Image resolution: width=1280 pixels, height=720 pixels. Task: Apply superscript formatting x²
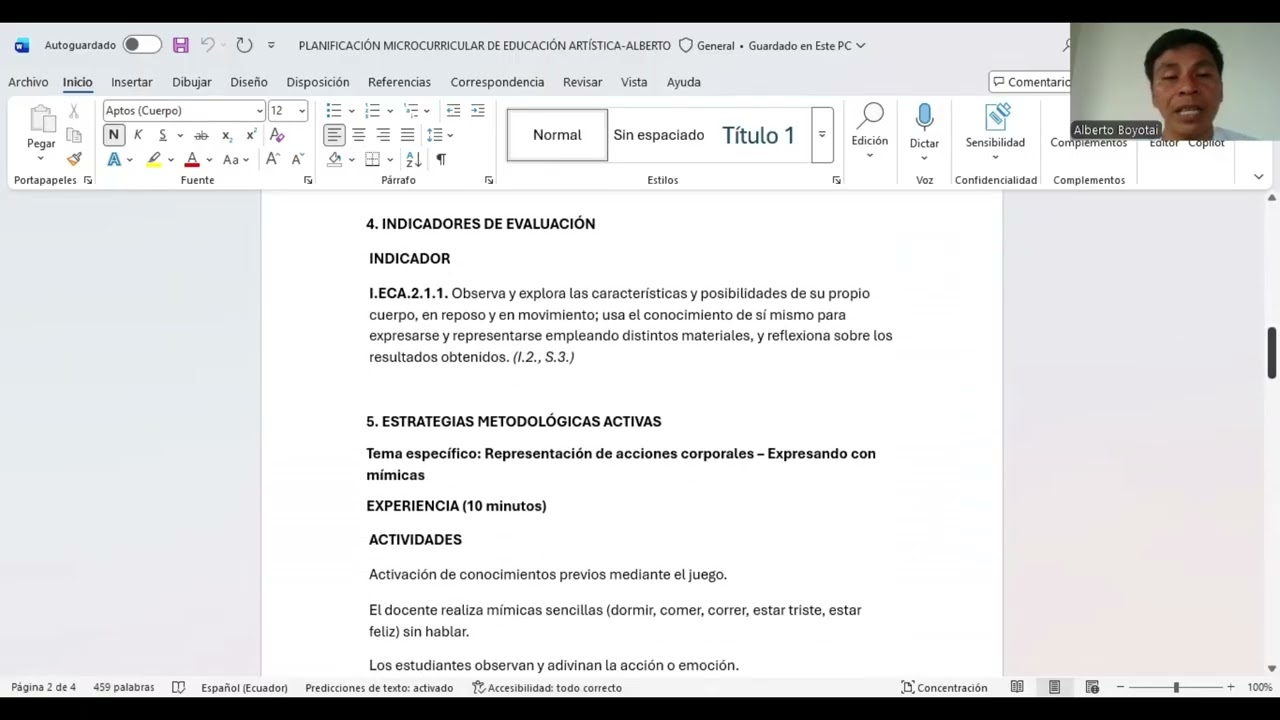(x=251, y=135)
